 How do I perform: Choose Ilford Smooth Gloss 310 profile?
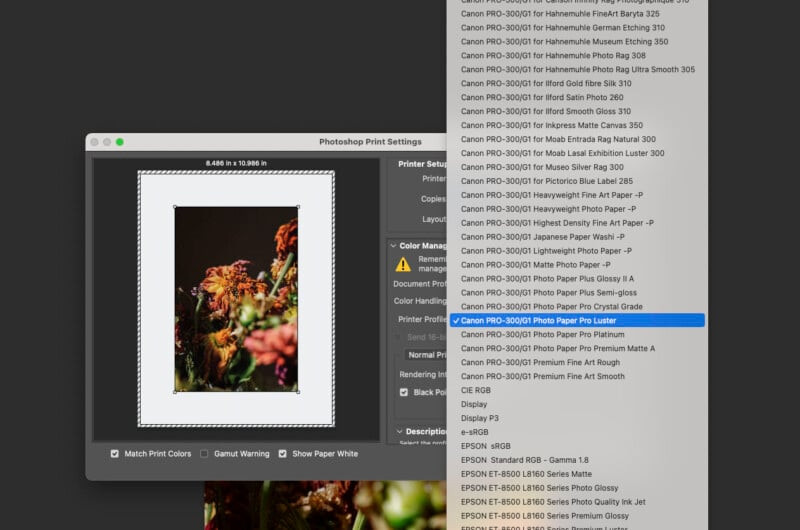pos(577,111)
